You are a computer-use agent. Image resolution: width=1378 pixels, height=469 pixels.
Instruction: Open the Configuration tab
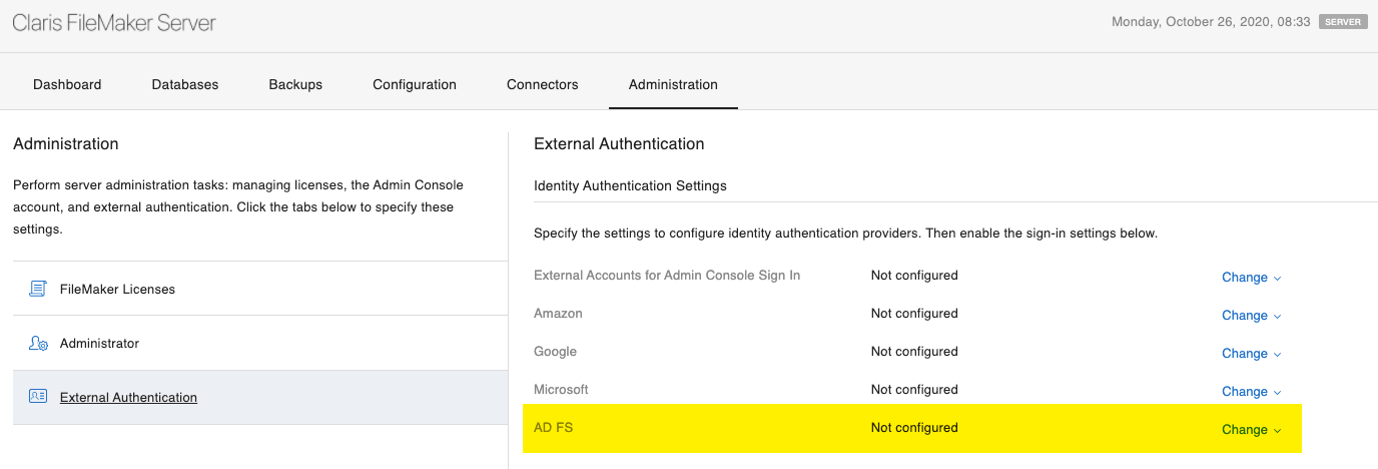[414, 85]
